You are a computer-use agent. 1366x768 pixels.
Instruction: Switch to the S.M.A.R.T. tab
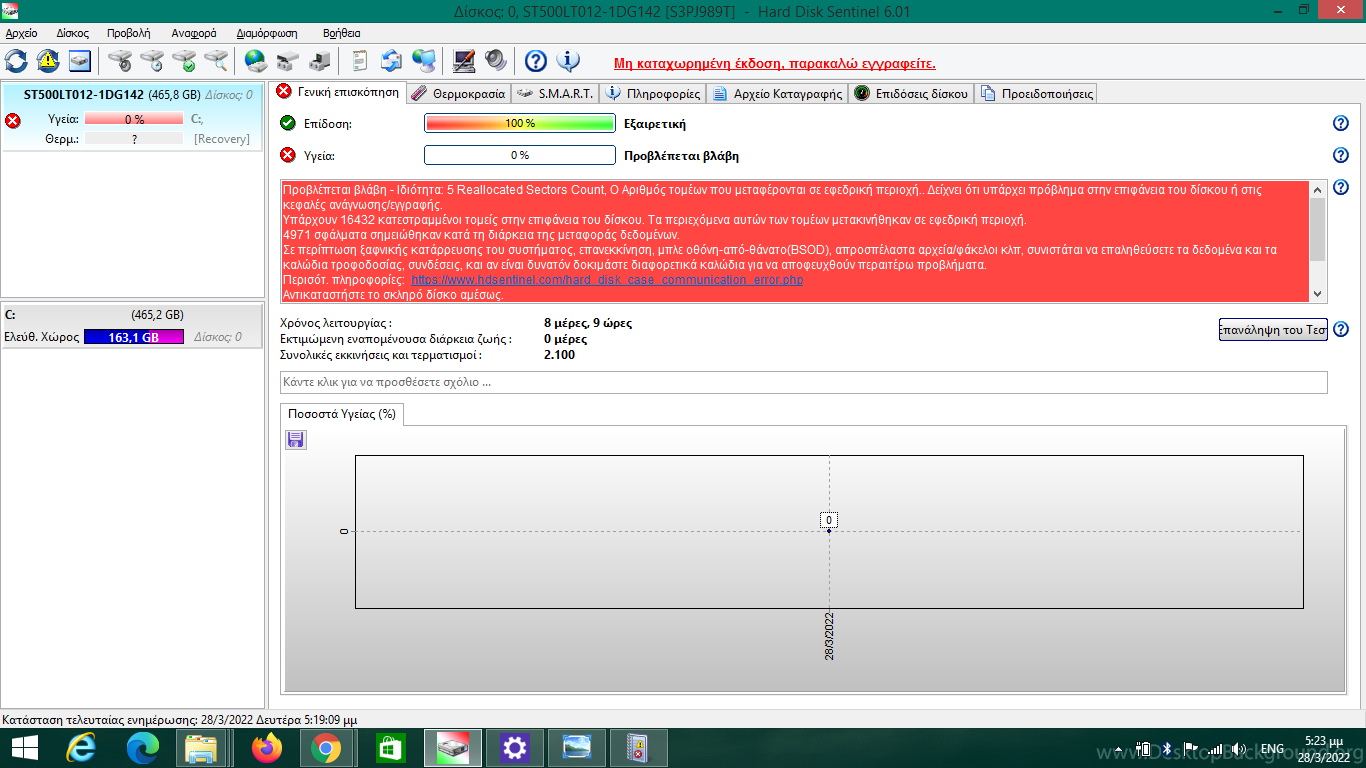coord(556,94)
